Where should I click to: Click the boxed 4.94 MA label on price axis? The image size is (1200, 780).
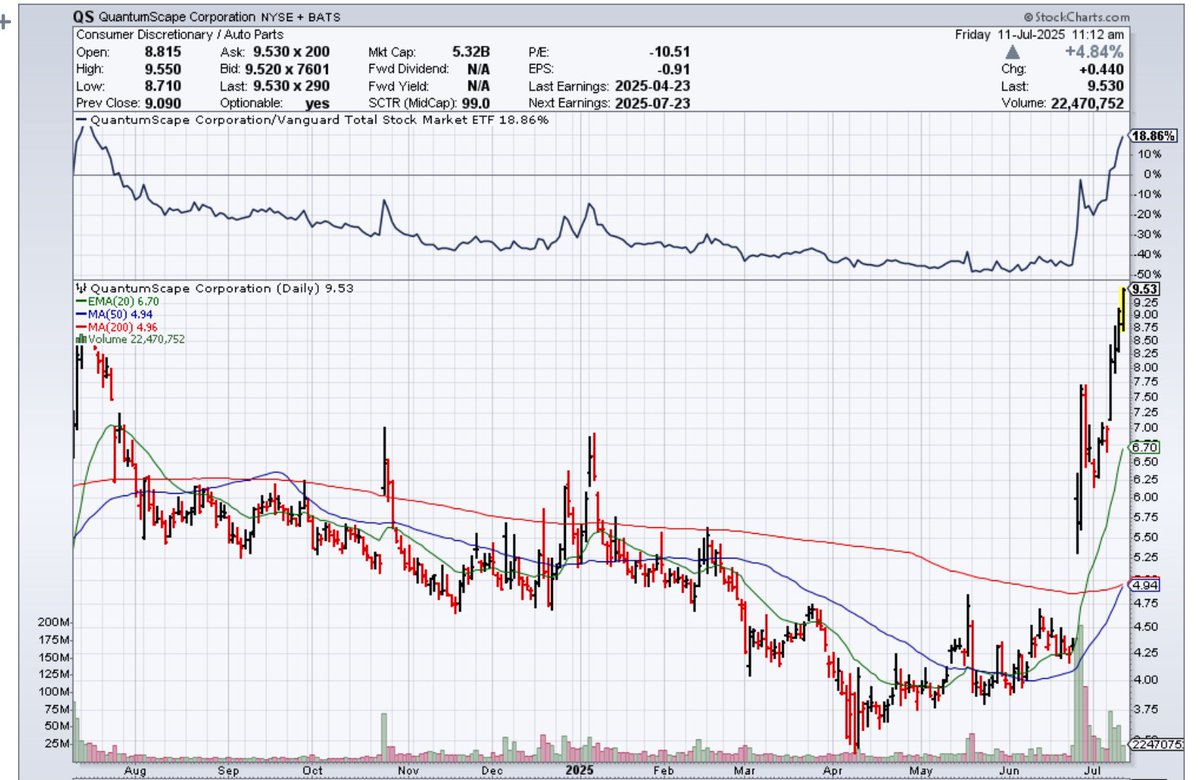coord(1144,584)
